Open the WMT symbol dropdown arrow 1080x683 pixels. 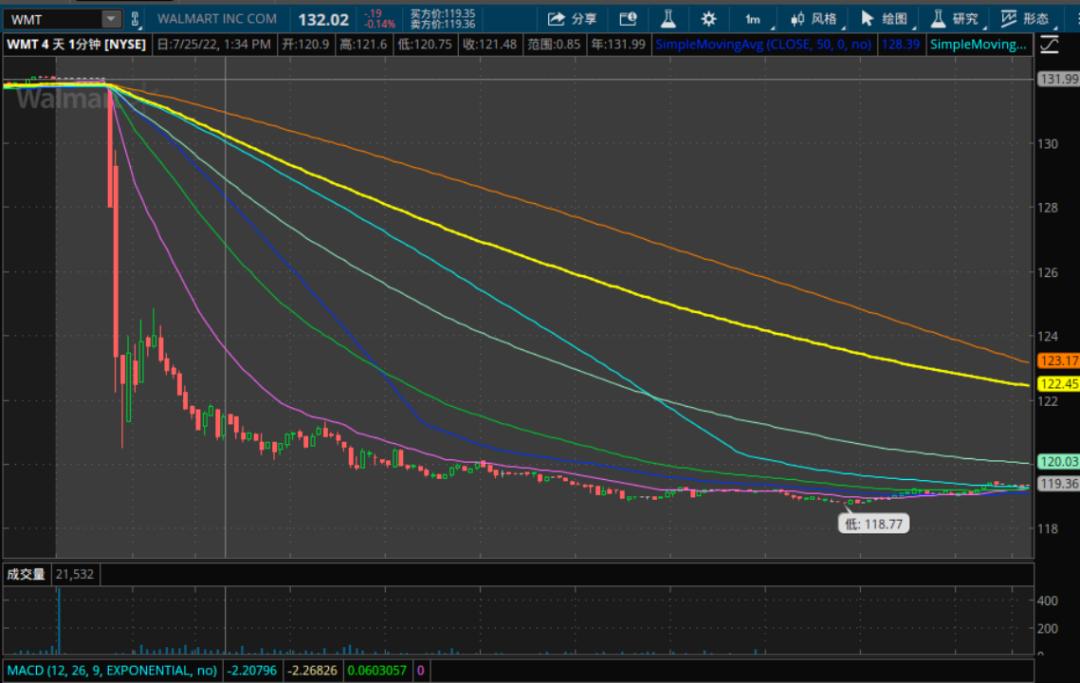[109, 19]
